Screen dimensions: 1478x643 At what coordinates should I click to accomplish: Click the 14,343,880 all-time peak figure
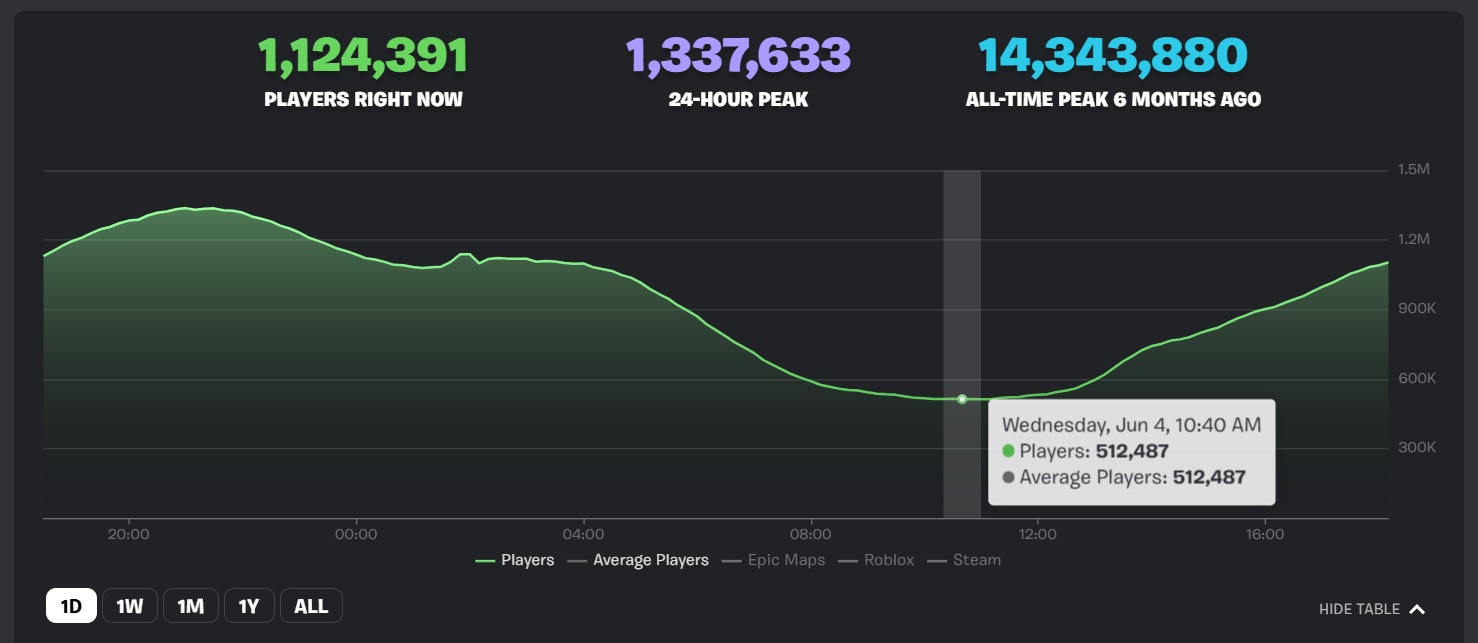(x=1112, y=56)
